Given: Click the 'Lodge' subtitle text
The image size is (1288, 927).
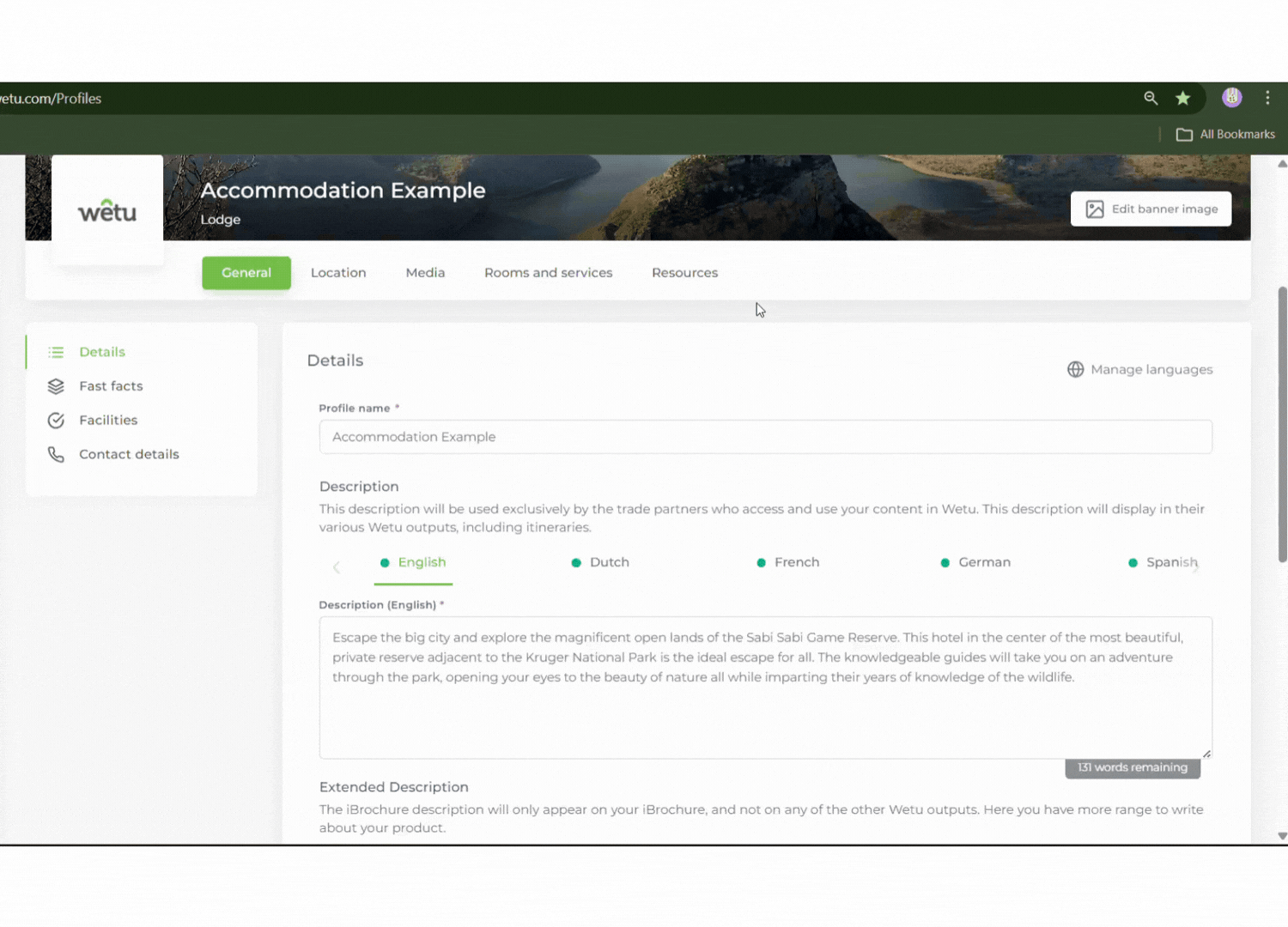Looking at the screenshot, I should tap(221, 220).
